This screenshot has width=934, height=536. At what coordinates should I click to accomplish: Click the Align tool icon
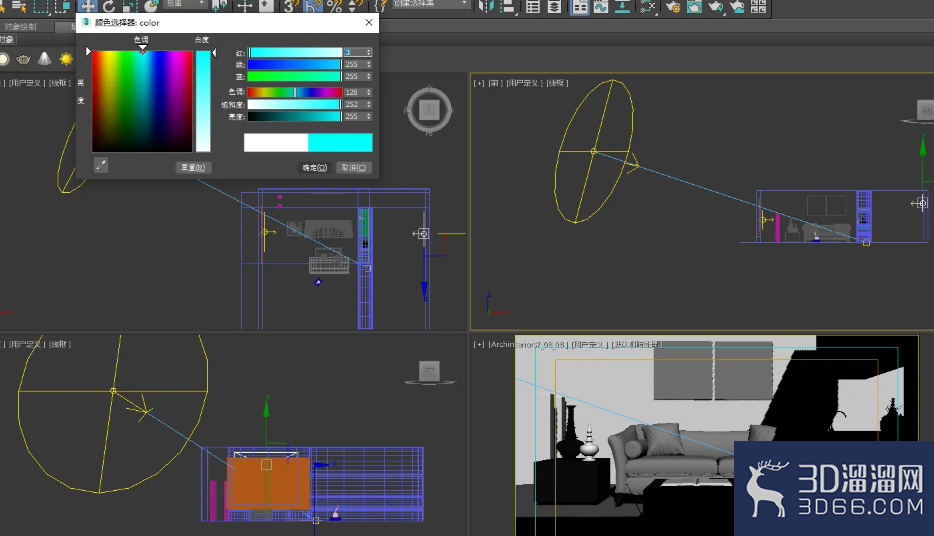[x=508, y=6]
